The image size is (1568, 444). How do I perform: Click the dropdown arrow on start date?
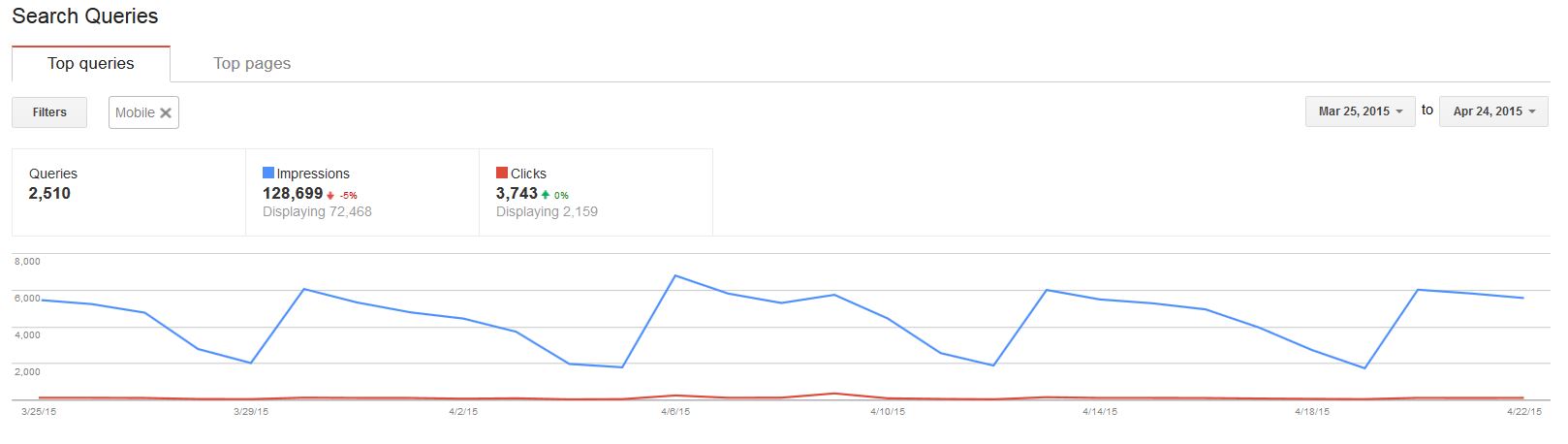click(x=1399, y=112)
